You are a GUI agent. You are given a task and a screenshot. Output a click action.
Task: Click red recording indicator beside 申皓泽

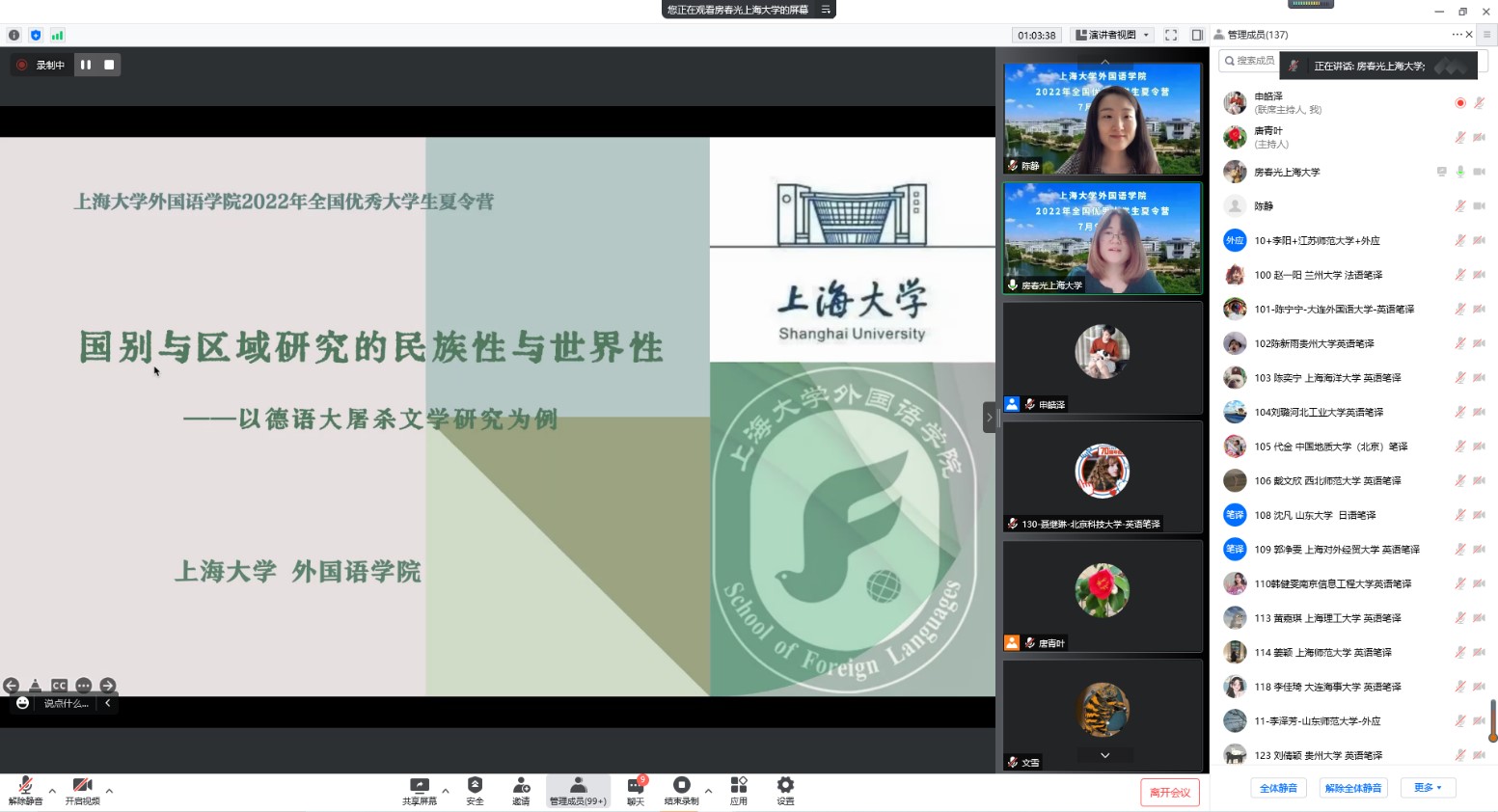pyautogui.click(x=1460, y=102)
